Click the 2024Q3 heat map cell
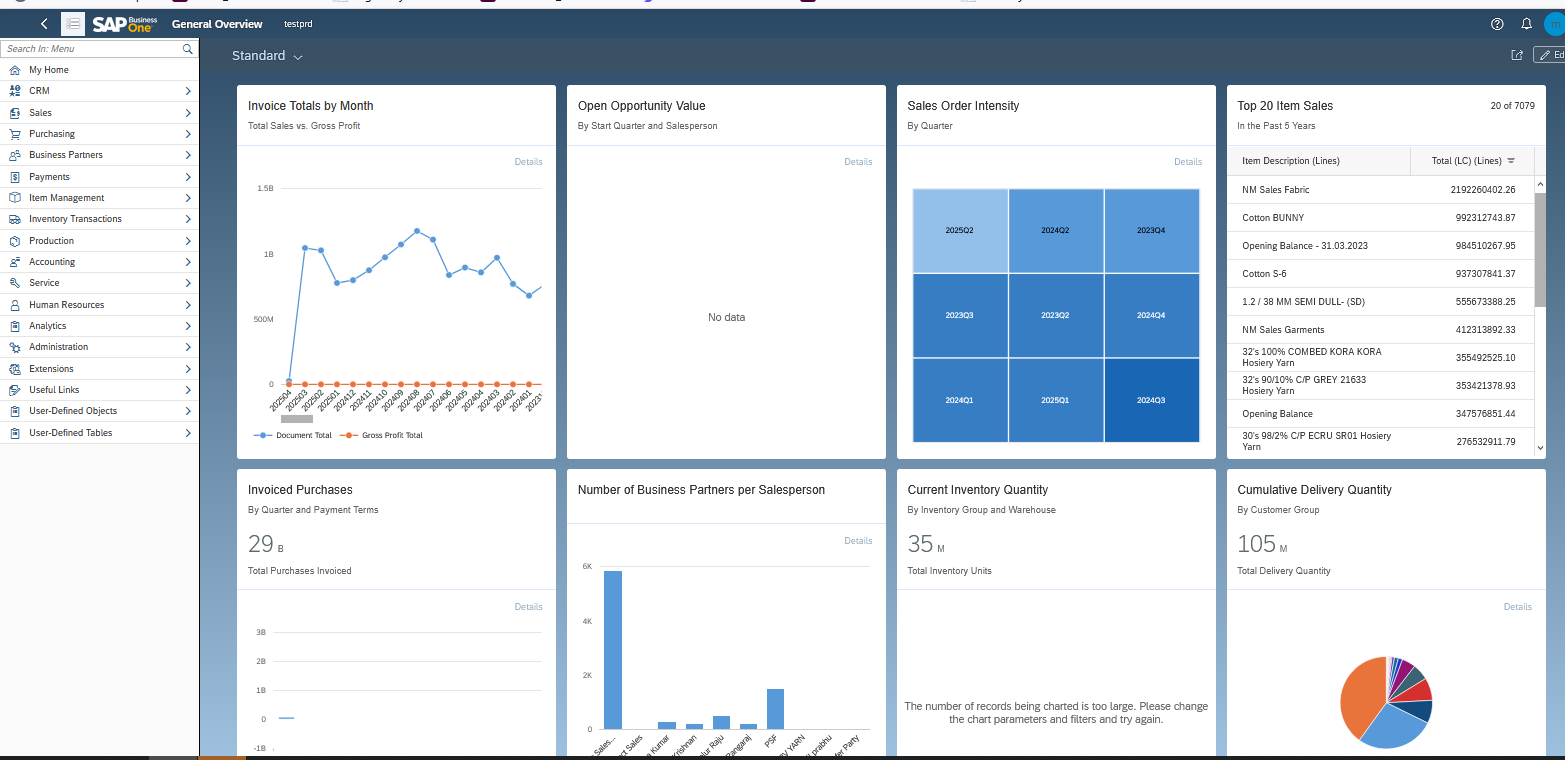 tap(1151, 400)
